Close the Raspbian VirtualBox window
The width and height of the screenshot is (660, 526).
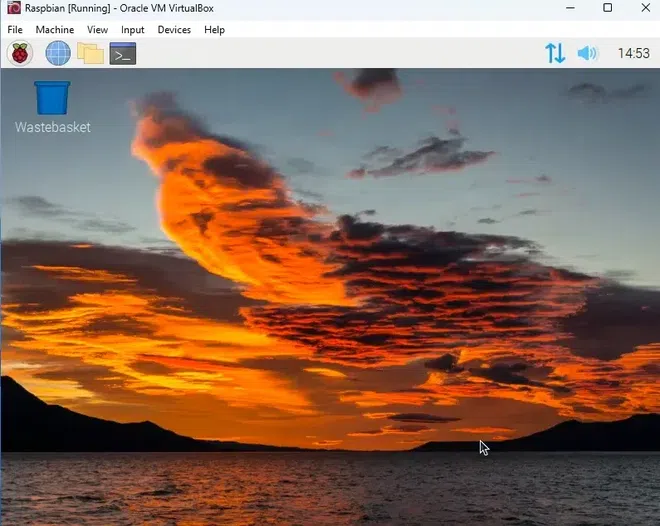point(643,8)
